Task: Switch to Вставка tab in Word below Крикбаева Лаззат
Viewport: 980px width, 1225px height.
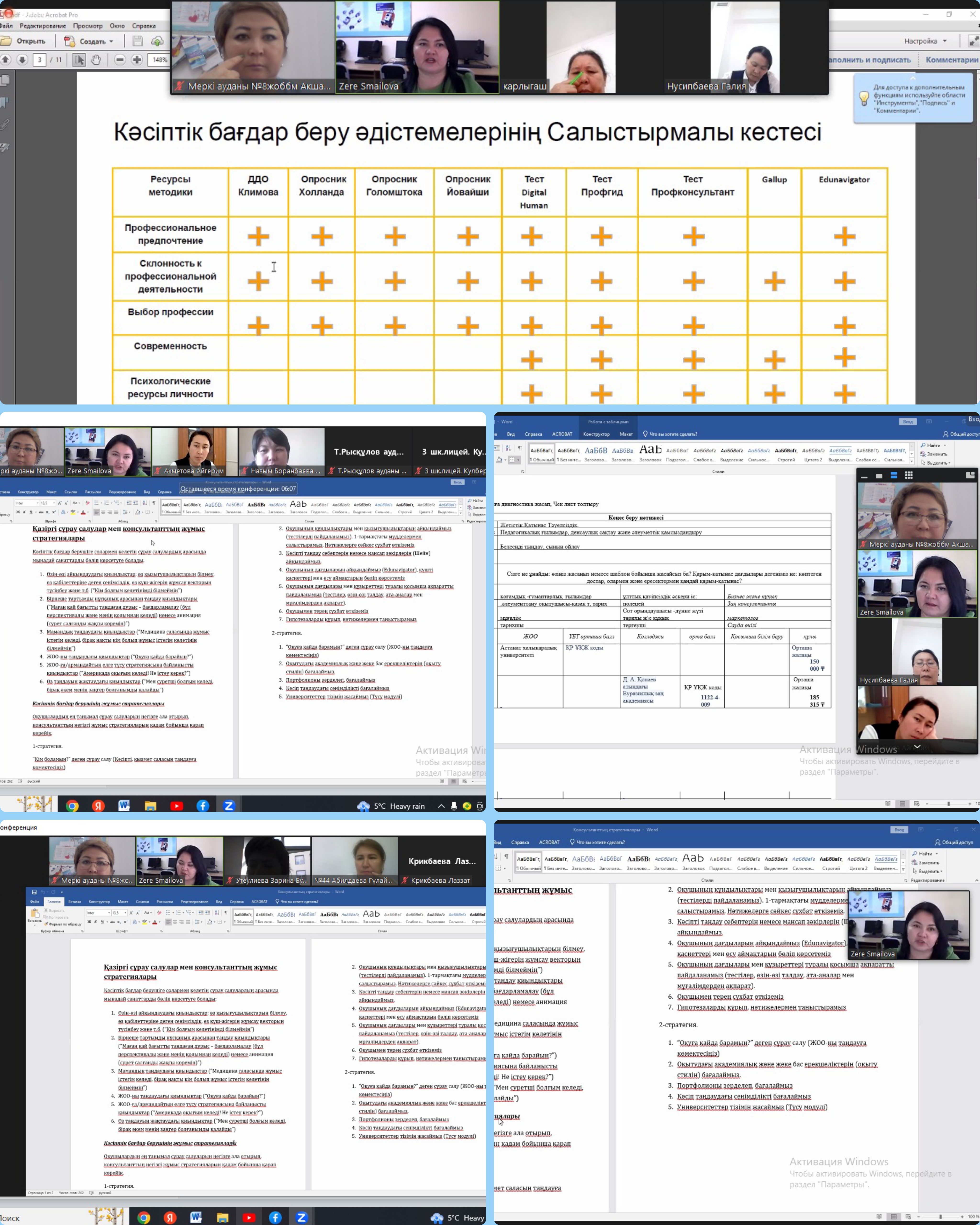Action: click(74, 902)
